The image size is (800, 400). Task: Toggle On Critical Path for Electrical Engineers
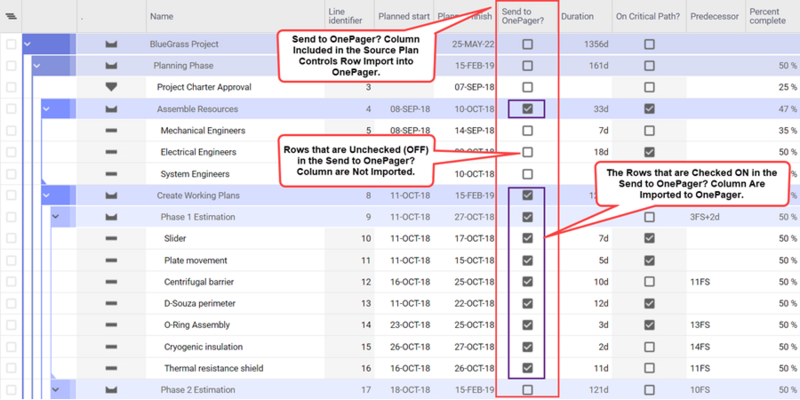tap(649, 152)
